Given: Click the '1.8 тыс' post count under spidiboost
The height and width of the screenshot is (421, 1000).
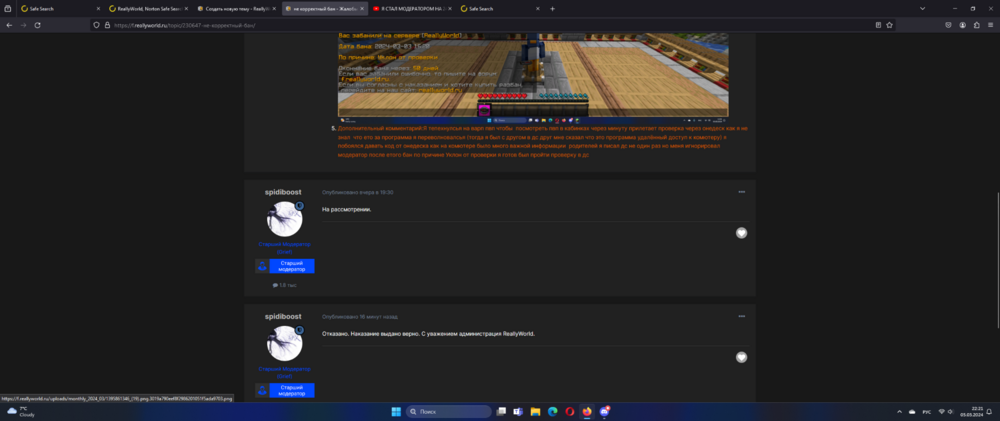Looking at the screenshot, I should point(284,285).
